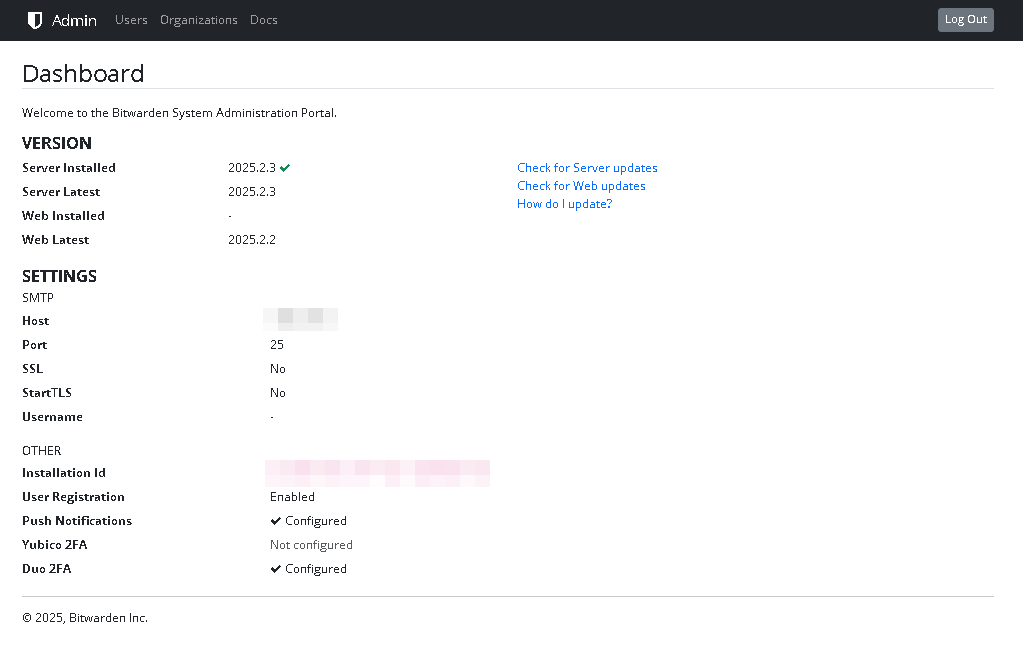1023x652 pixels.
Task: Follow Check for Server updates link
Action: click(587, 168)
